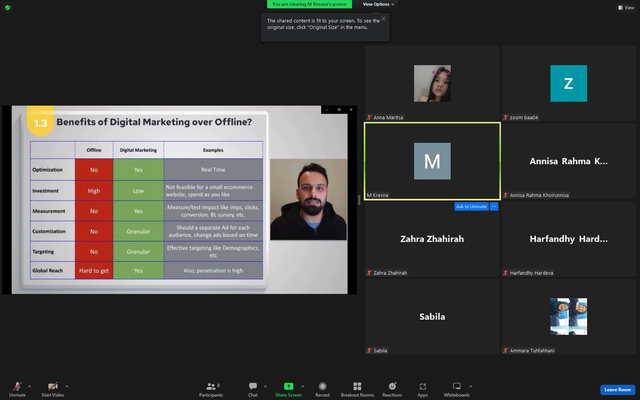640x400 pixels.
Task: Open video options arrow next to Start Video
Action: (67, 386)
